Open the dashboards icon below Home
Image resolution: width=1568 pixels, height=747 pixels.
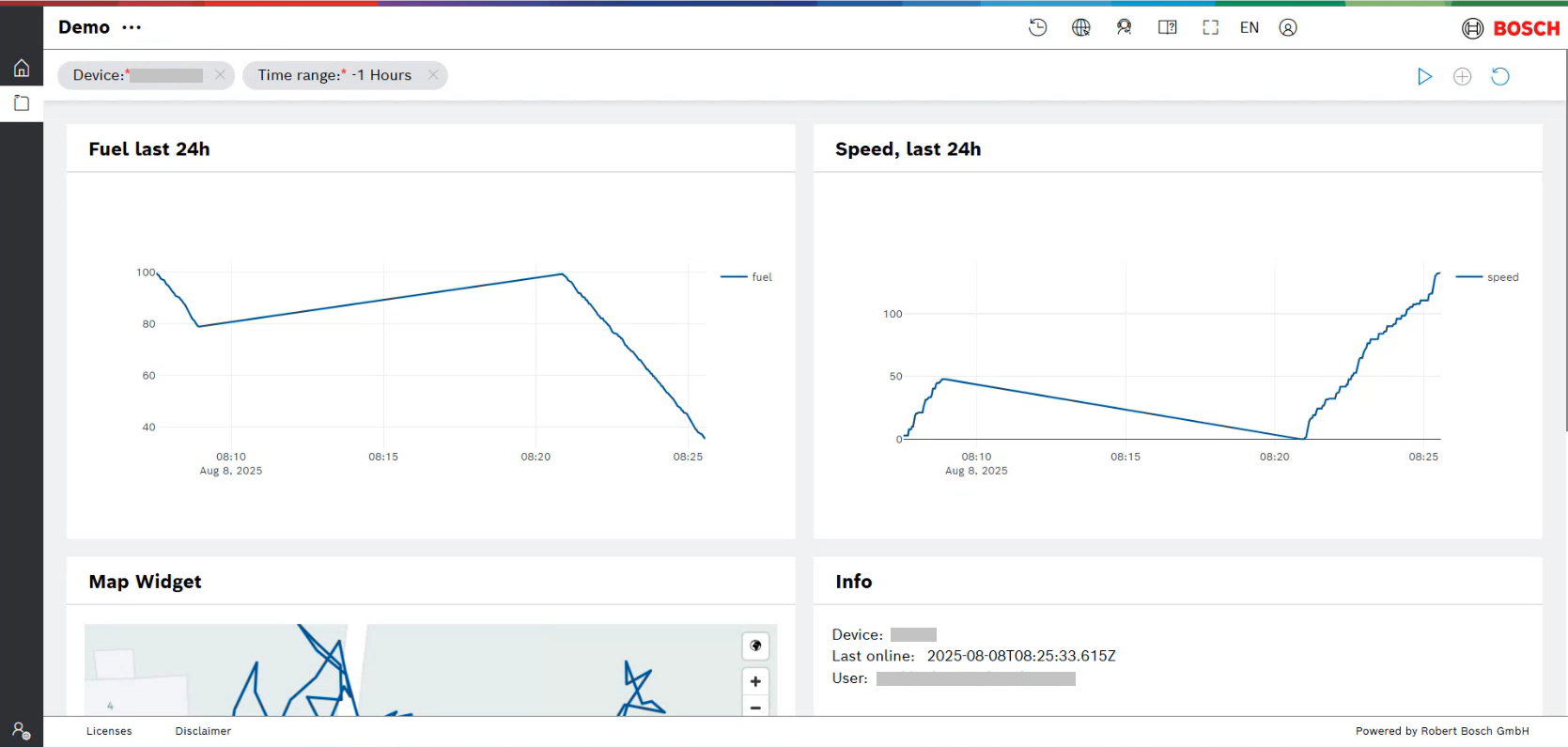point(22,103)
